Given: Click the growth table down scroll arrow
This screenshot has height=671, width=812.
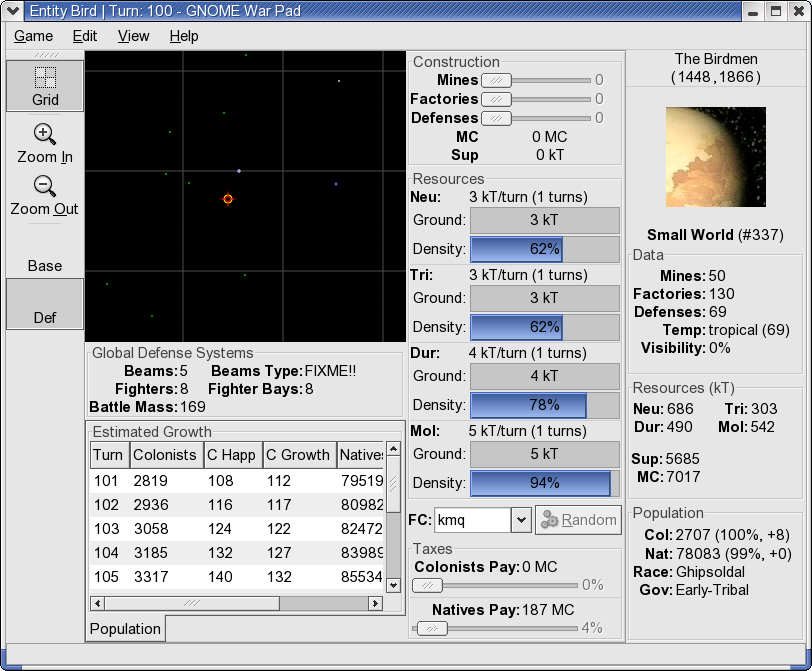Looking at the screenshot, I should pyautogui.click(x=394, y=583).
